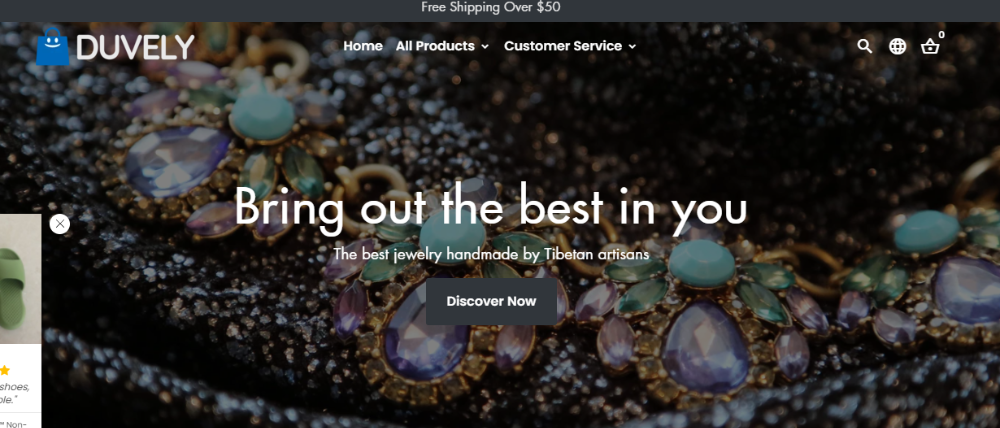Click the italic review quote in popup
The height and width of the screenshot is (428, 1000).
click(x=14, y=393)
